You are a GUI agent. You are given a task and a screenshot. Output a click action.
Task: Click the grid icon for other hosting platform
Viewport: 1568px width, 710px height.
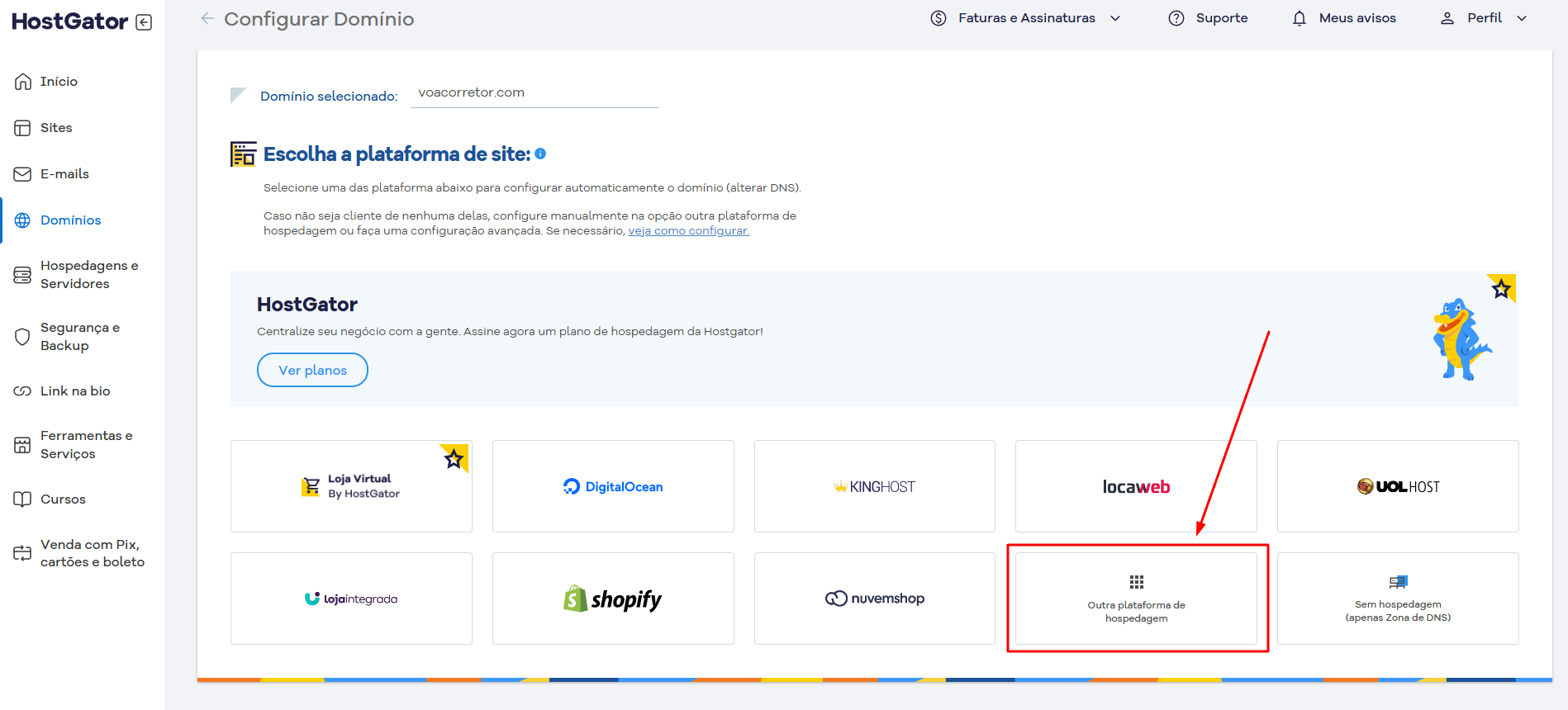click(1137, 582)
